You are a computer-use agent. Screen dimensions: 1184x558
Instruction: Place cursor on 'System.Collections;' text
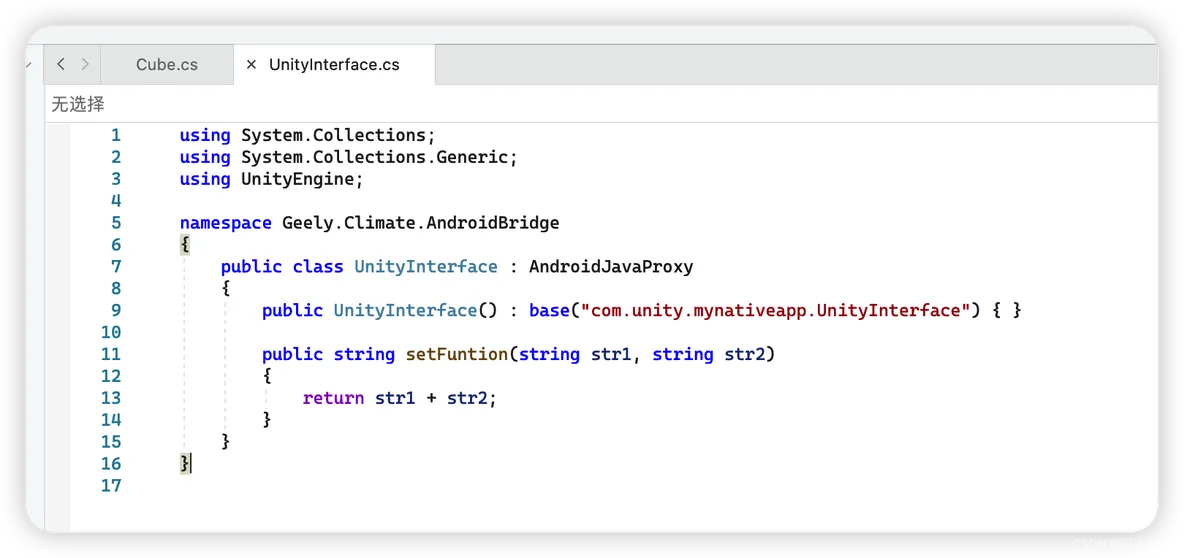pos(338,136)
